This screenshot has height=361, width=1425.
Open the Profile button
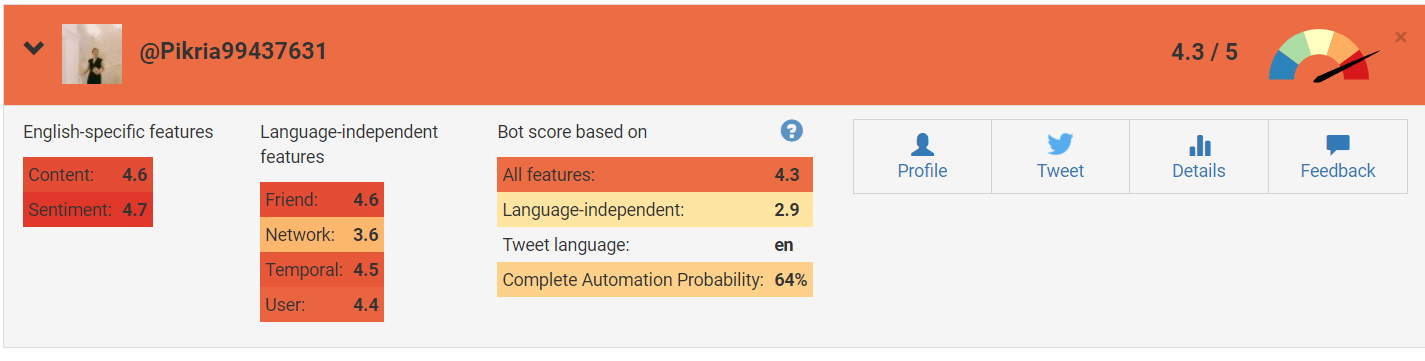(922, 157)
